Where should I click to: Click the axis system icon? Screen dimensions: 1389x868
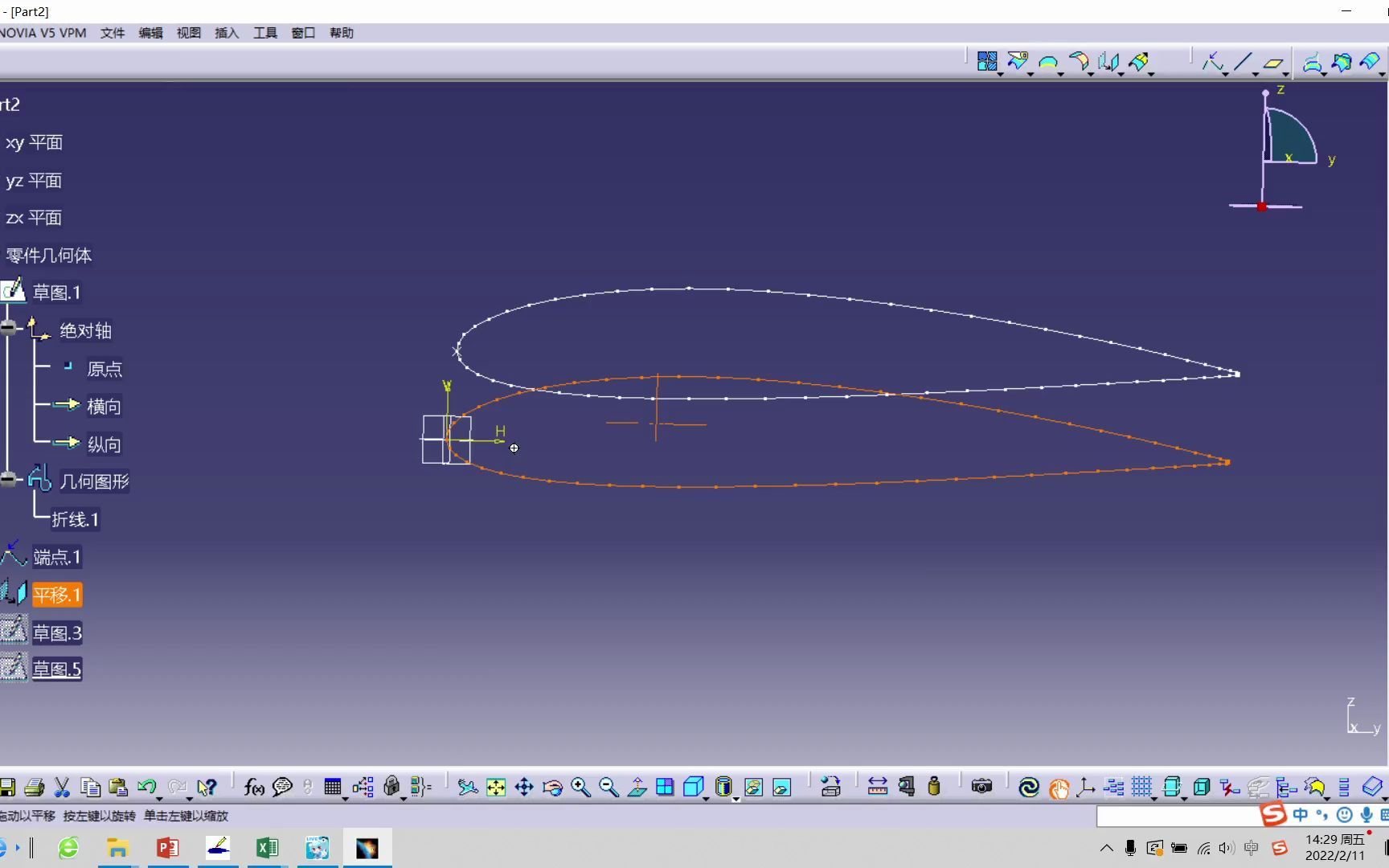pos(1086,787)
